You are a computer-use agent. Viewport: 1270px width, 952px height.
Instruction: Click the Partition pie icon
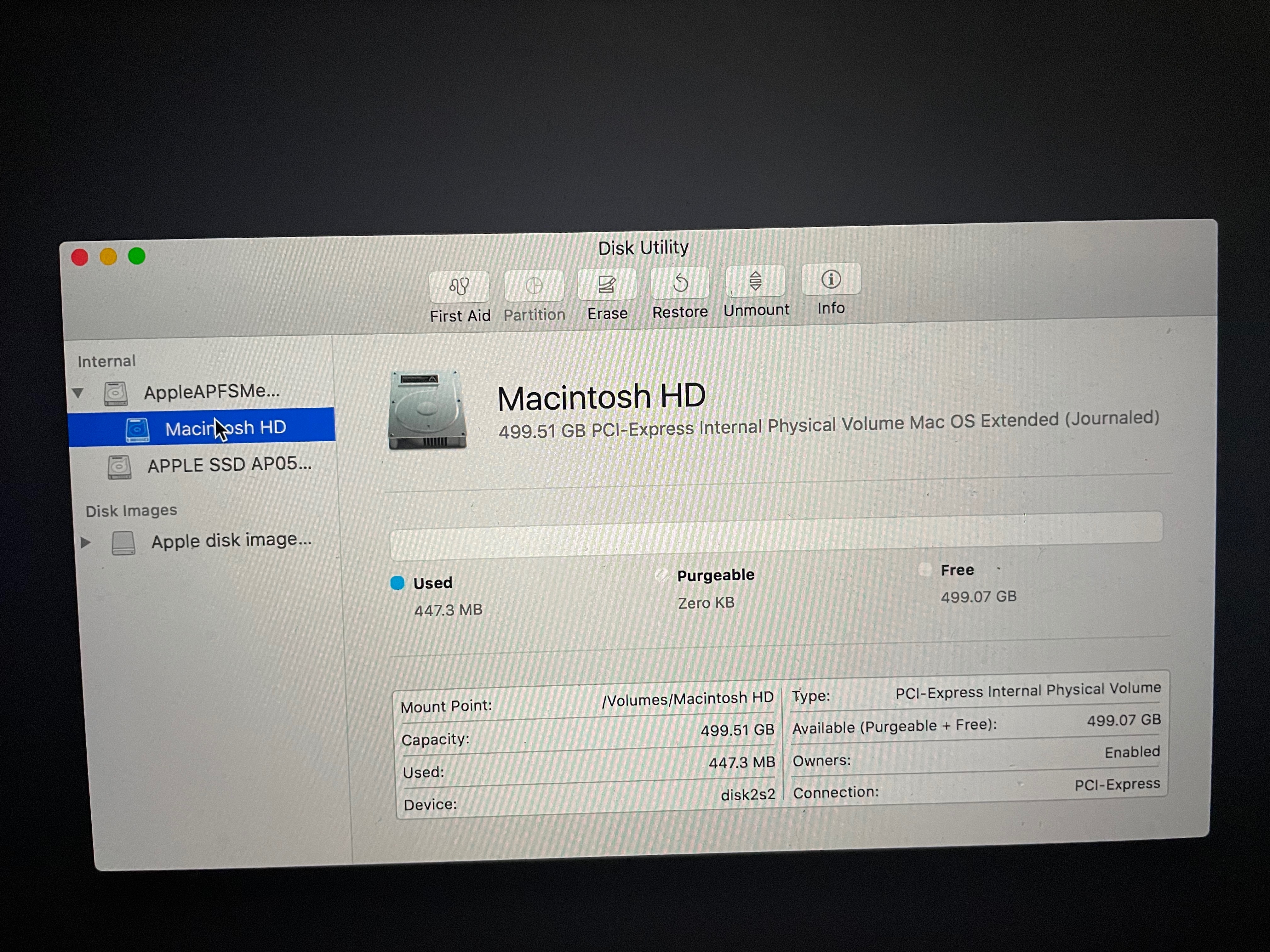coord(534,285)
